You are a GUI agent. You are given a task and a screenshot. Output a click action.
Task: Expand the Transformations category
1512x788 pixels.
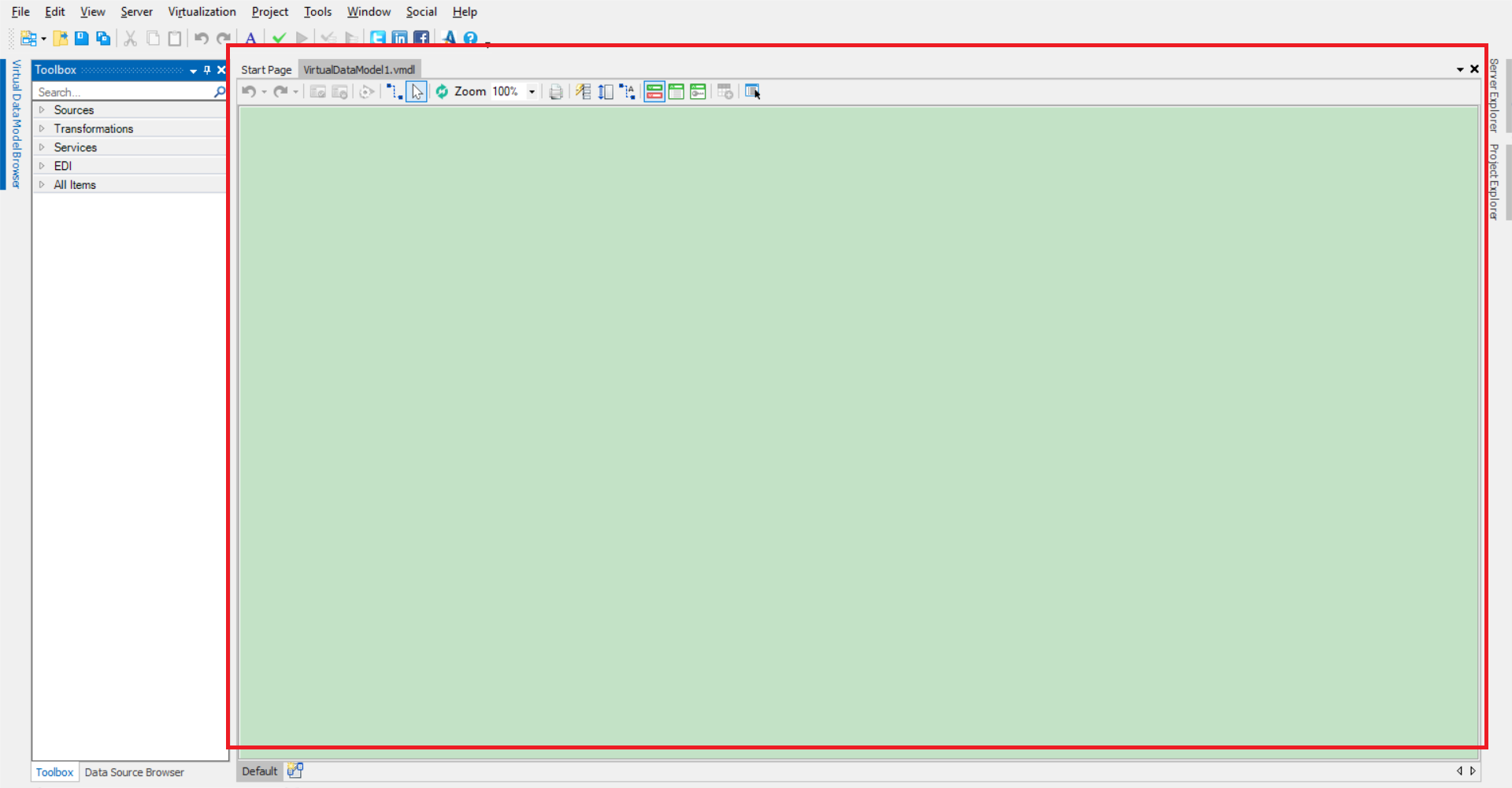click(43, 128)
